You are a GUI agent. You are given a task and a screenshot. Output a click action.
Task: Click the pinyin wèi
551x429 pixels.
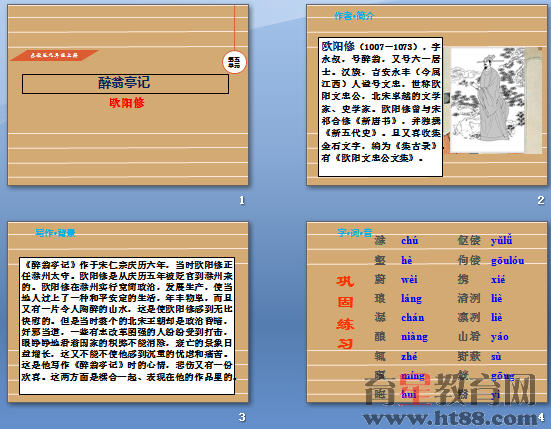409,280
